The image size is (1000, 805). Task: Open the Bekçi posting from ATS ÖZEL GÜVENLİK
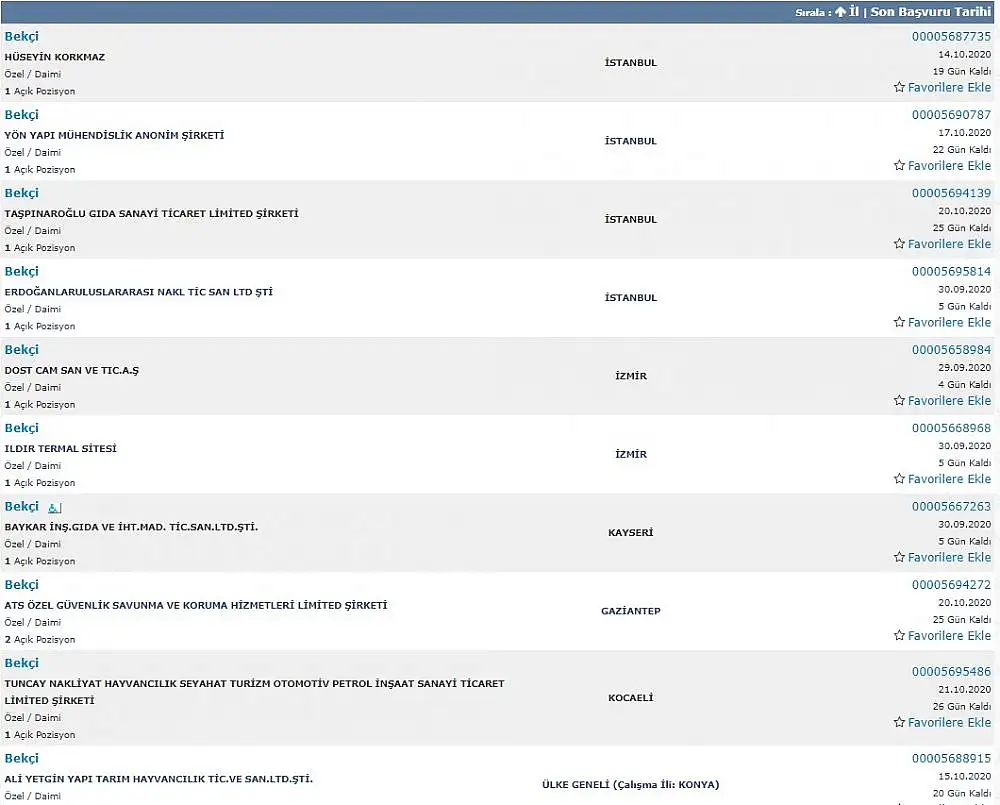[x=22, y=585]
